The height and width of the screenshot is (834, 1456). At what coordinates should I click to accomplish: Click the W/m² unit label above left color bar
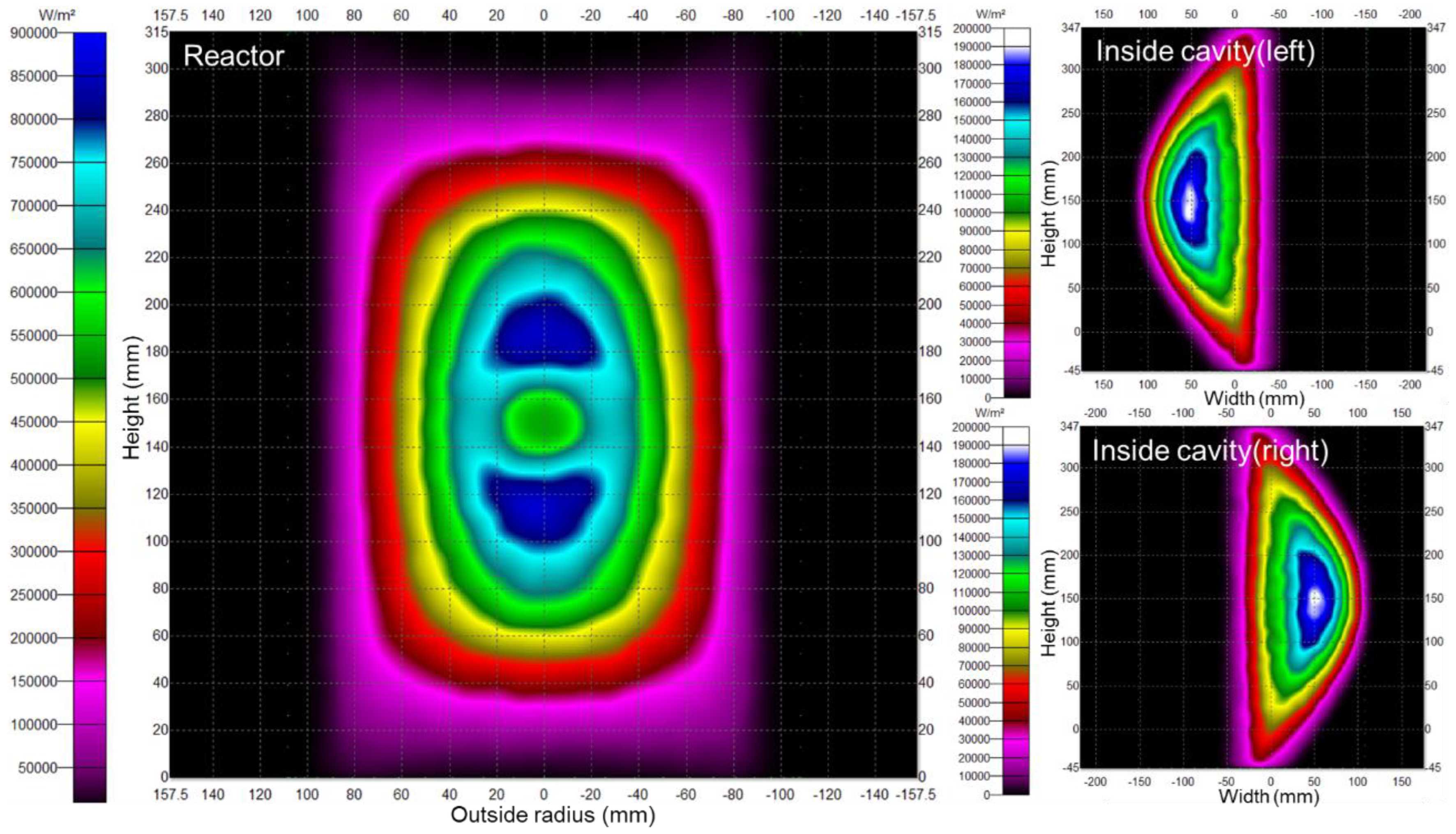tap(57, 15)
